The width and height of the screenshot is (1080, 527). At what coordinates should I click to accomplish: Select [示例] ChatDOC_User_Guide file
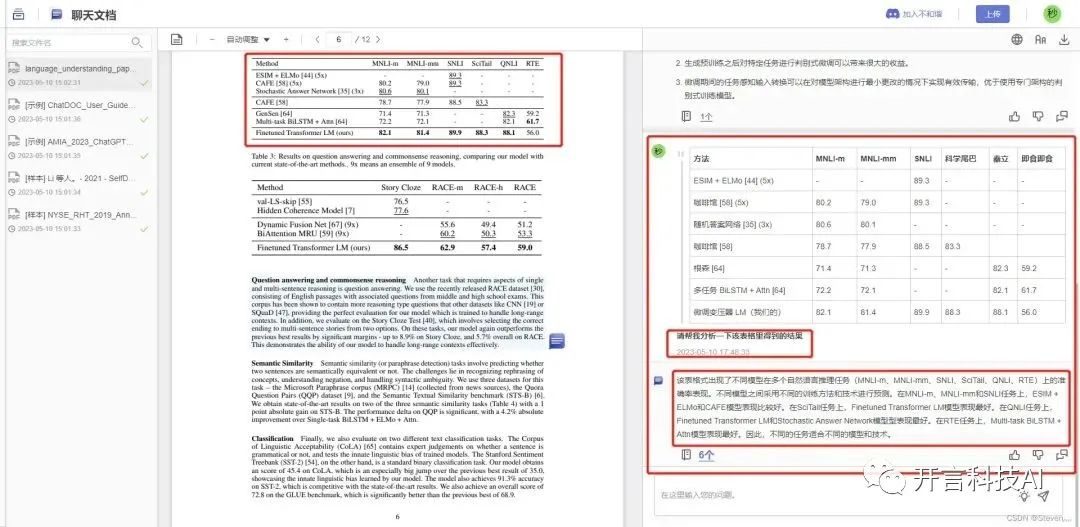tap(79, 112)
